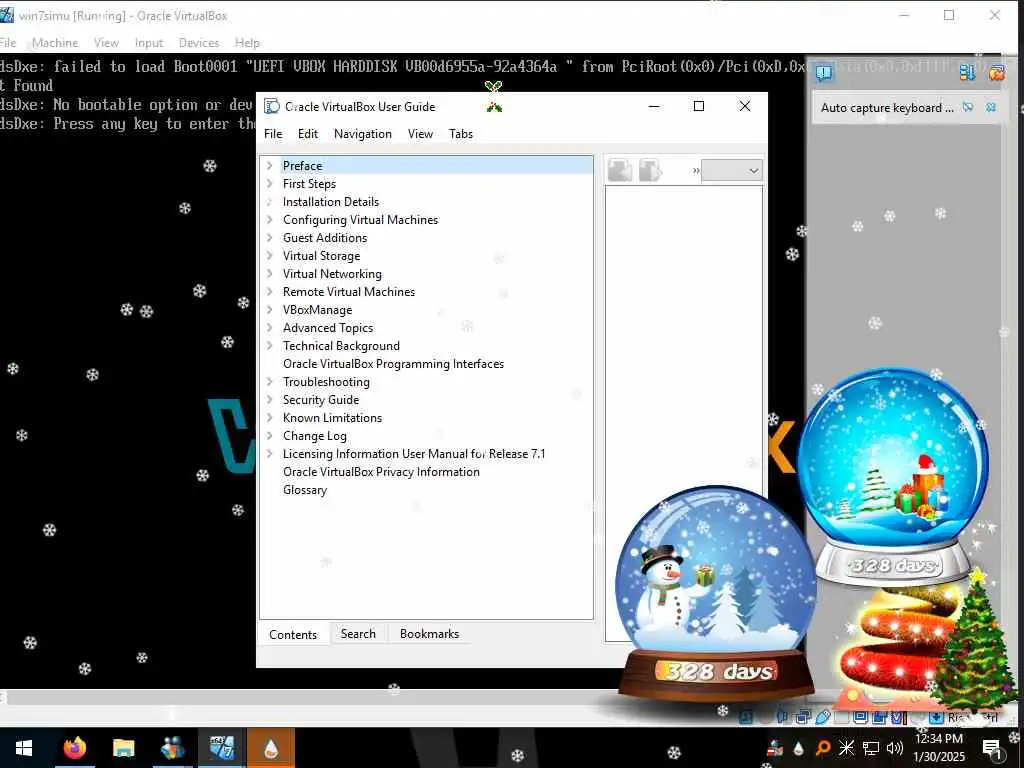
Task: Click the gift-box snow globe countdown widget
Action: [893, 477]
